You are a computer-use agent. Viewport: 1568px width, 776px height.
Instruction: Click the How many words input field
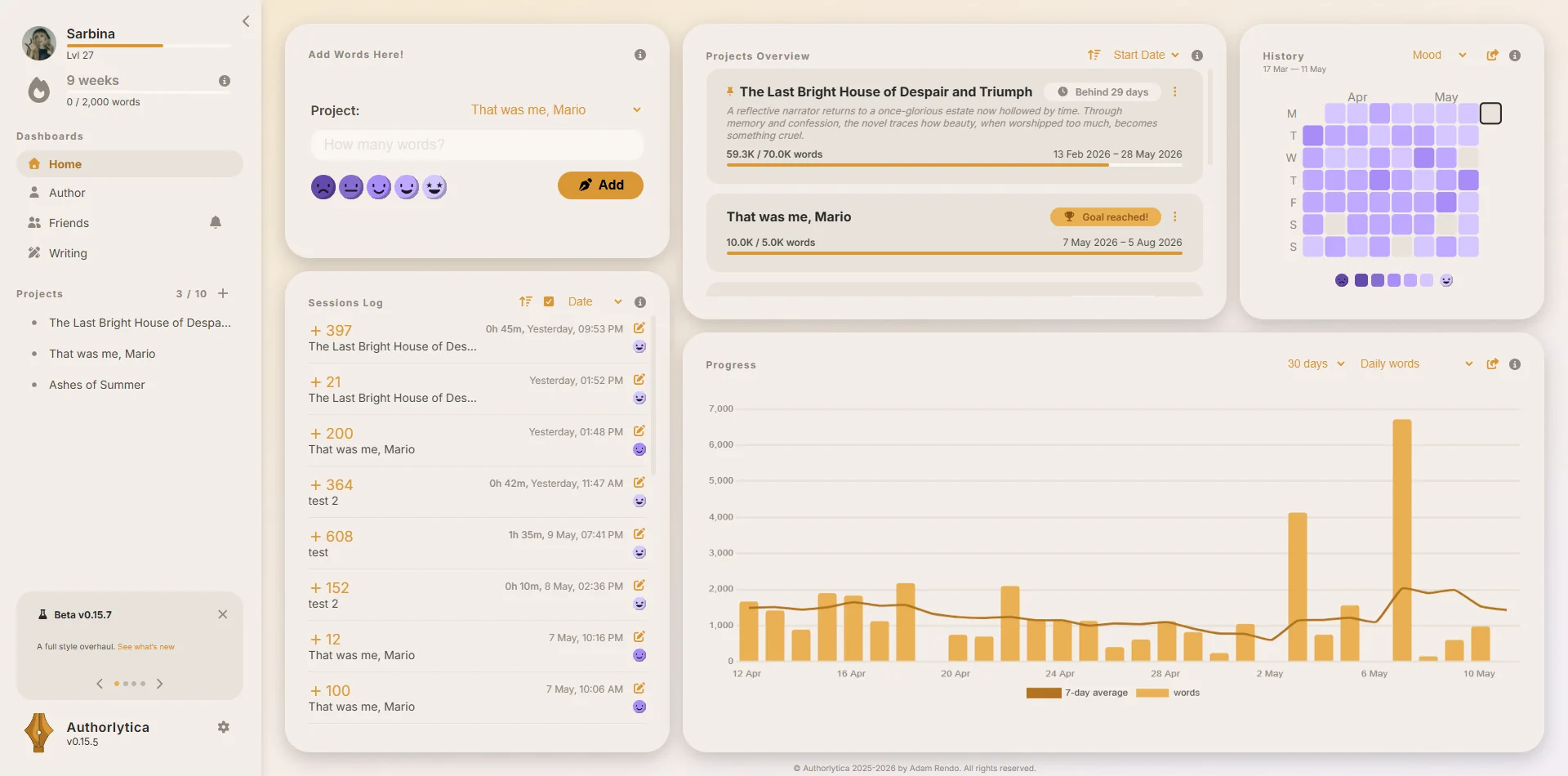pos(477,145)
